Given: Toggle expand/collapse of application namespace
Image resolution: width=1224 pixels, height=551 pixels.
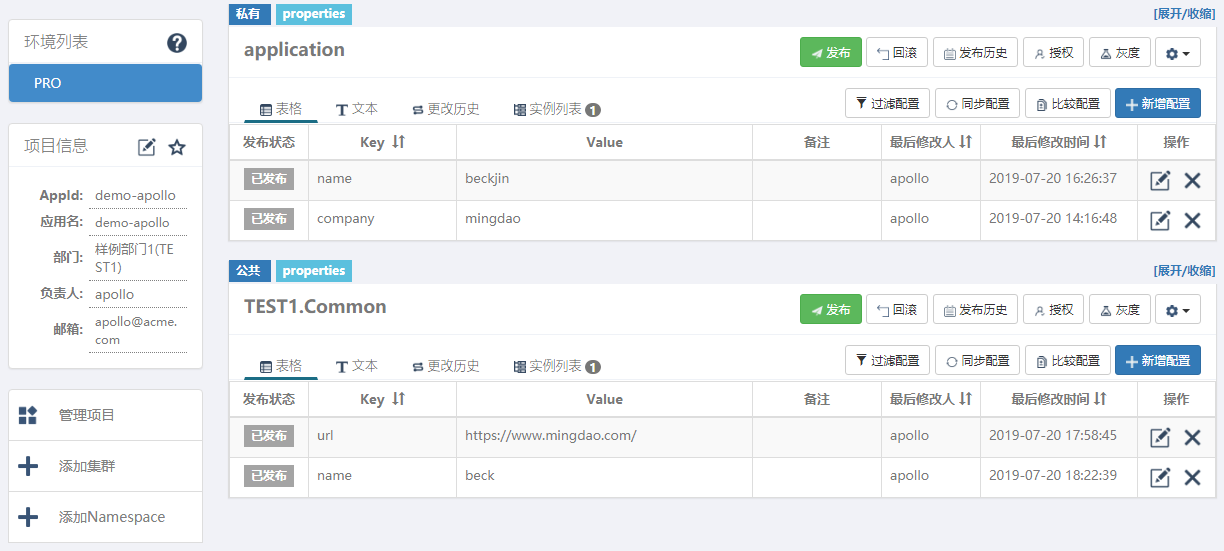Looking at the screenshot, I should 1185,14.
